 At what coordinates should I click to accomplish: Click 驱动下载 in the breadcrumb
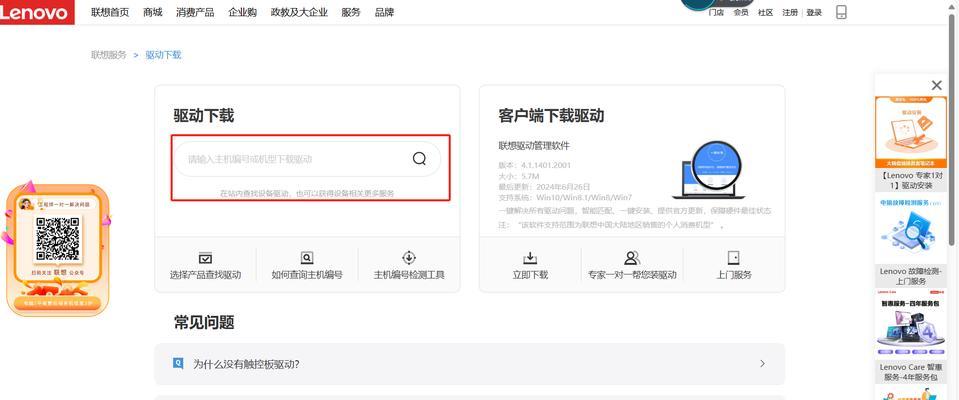pyautogui.click(x=163, y=54)
